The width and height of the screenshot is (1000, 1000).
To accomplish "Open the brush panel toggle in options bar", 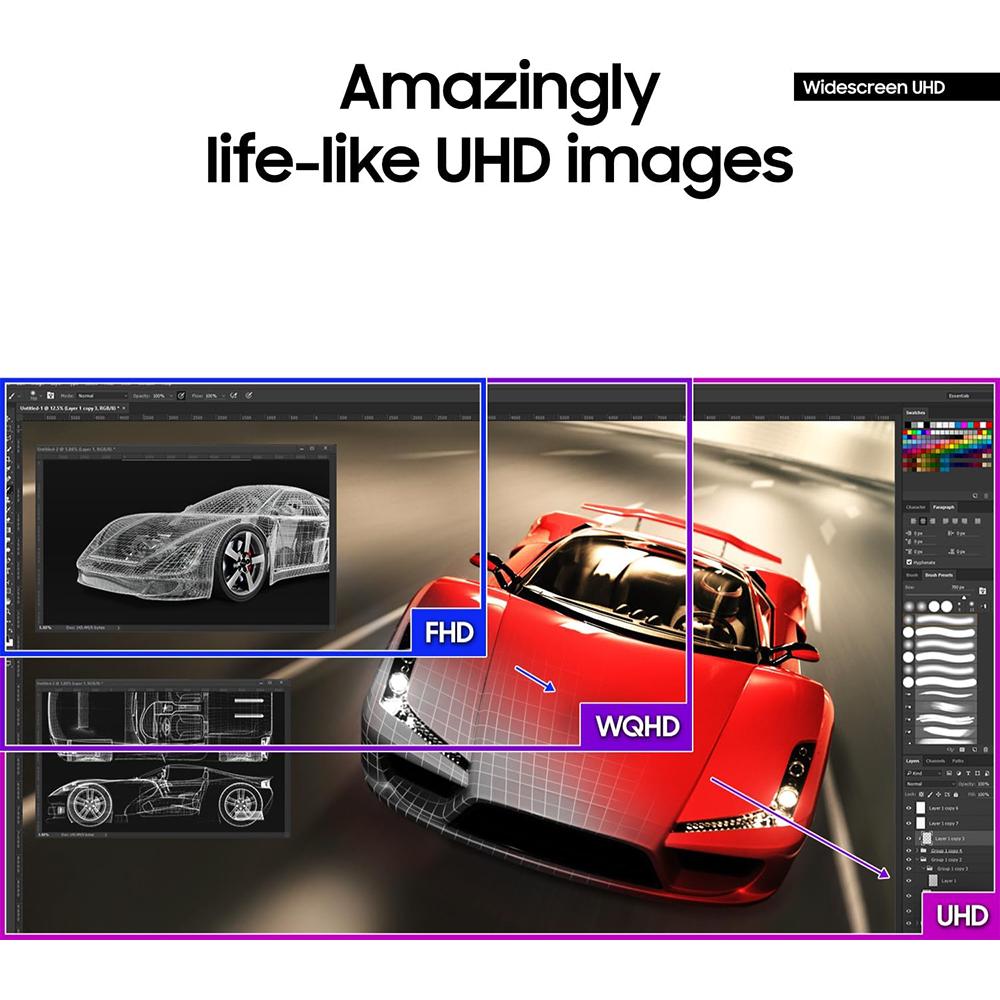I will [x=49, y=396].
